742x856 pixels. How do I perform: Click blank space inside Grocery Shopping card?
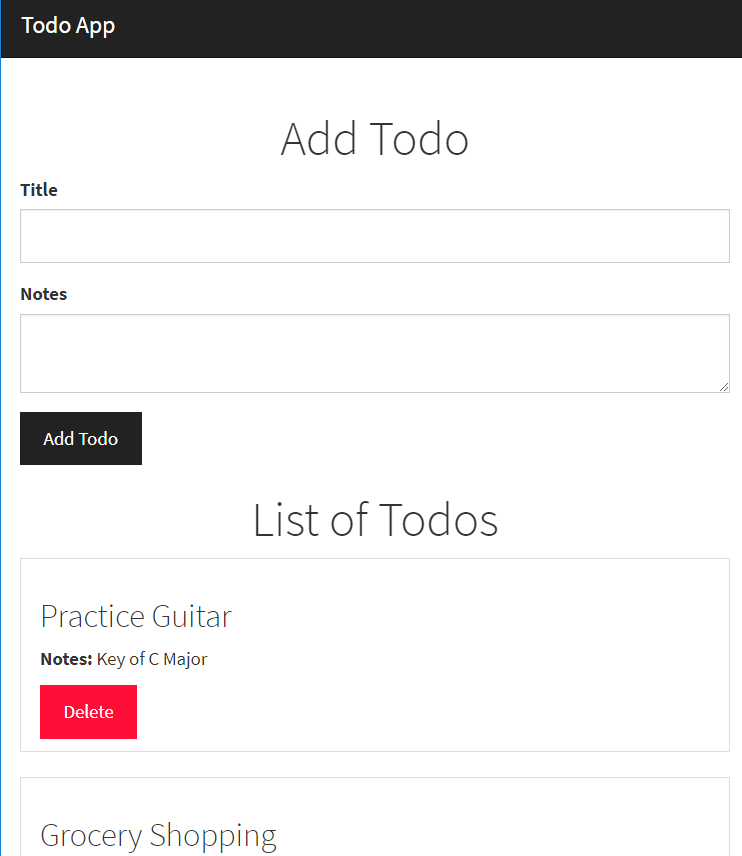(491, 819)
